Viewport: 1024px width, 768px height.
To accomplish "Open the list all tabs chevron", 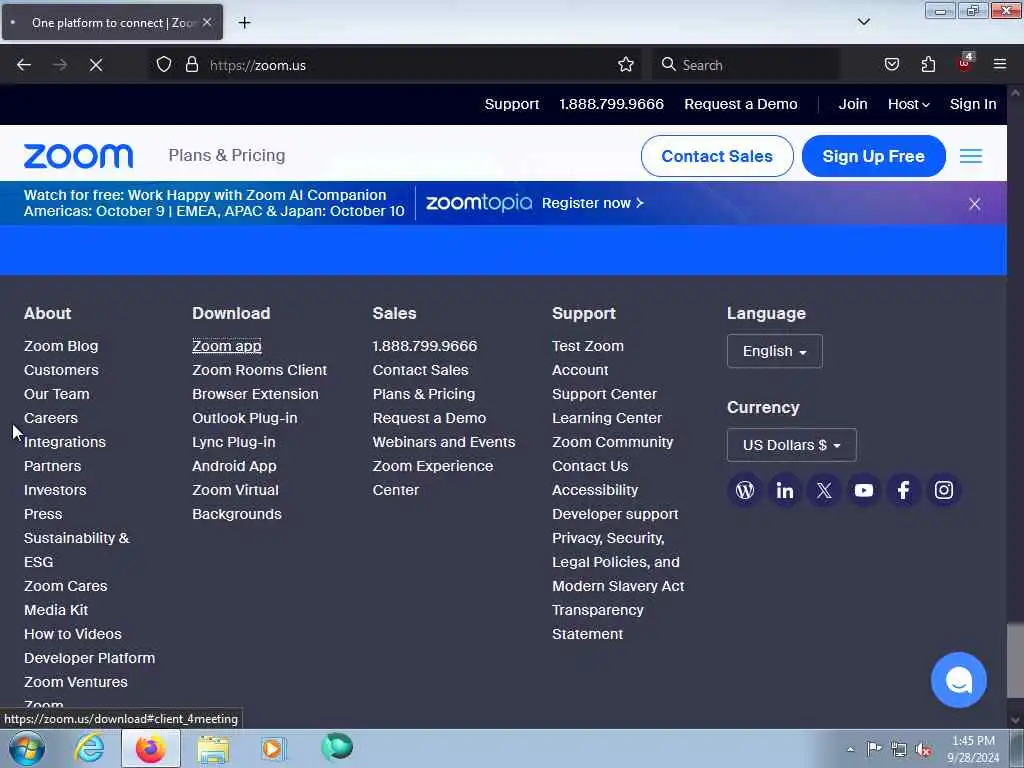I will (x=863, y=22).
